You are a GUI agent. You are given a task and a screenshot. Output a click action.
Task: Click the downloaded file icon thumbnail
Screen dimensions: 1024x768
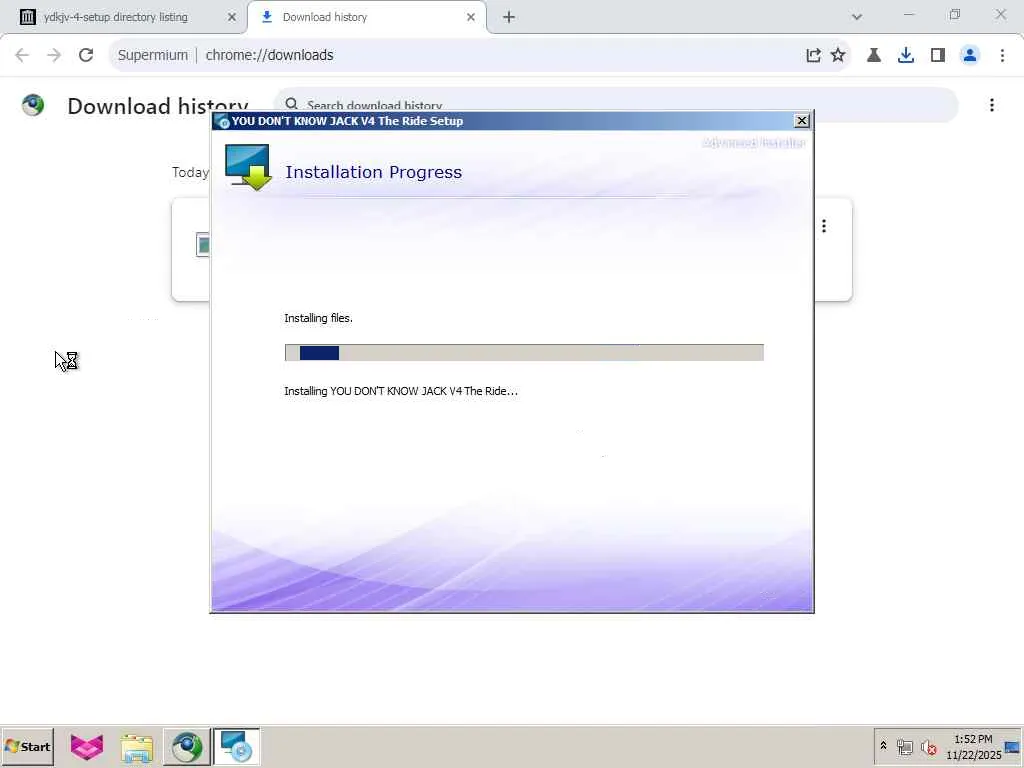[x=203, y=244]
